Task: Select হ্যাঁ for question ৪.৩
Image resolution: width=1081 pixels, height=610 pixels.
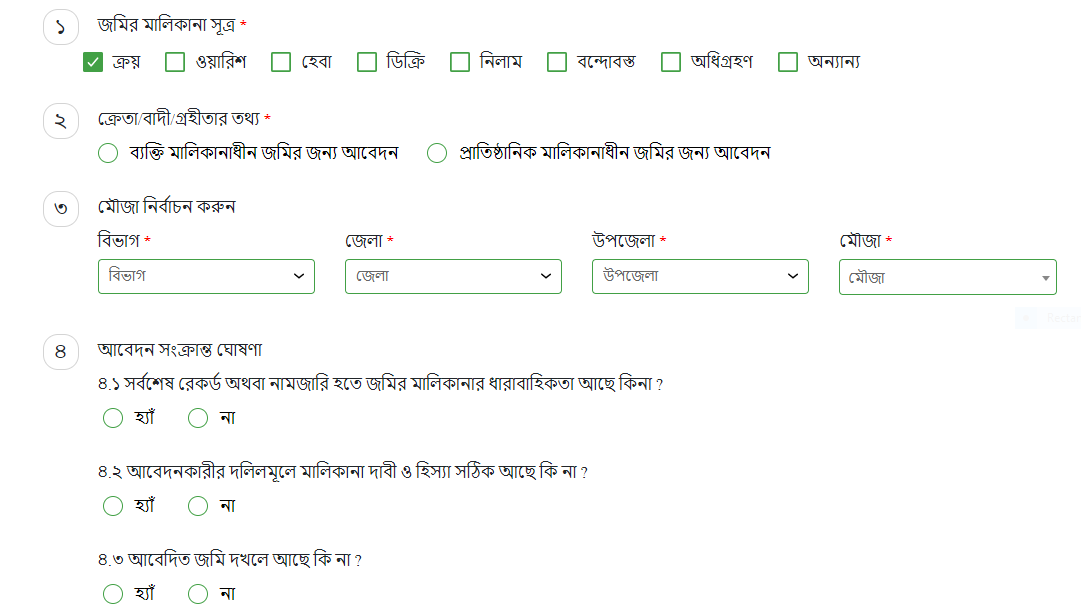Action: click(113, 593)
